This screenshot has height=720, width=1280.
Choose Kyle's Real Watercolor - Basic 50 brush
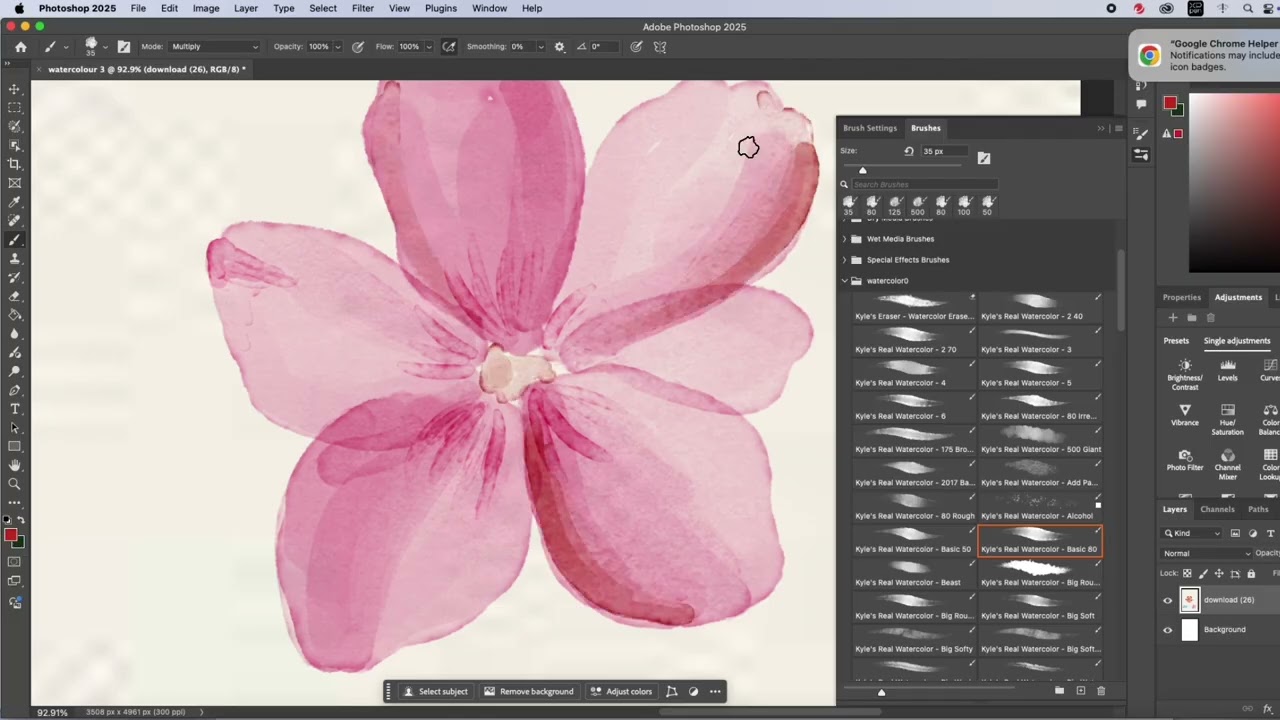[913, 541]
